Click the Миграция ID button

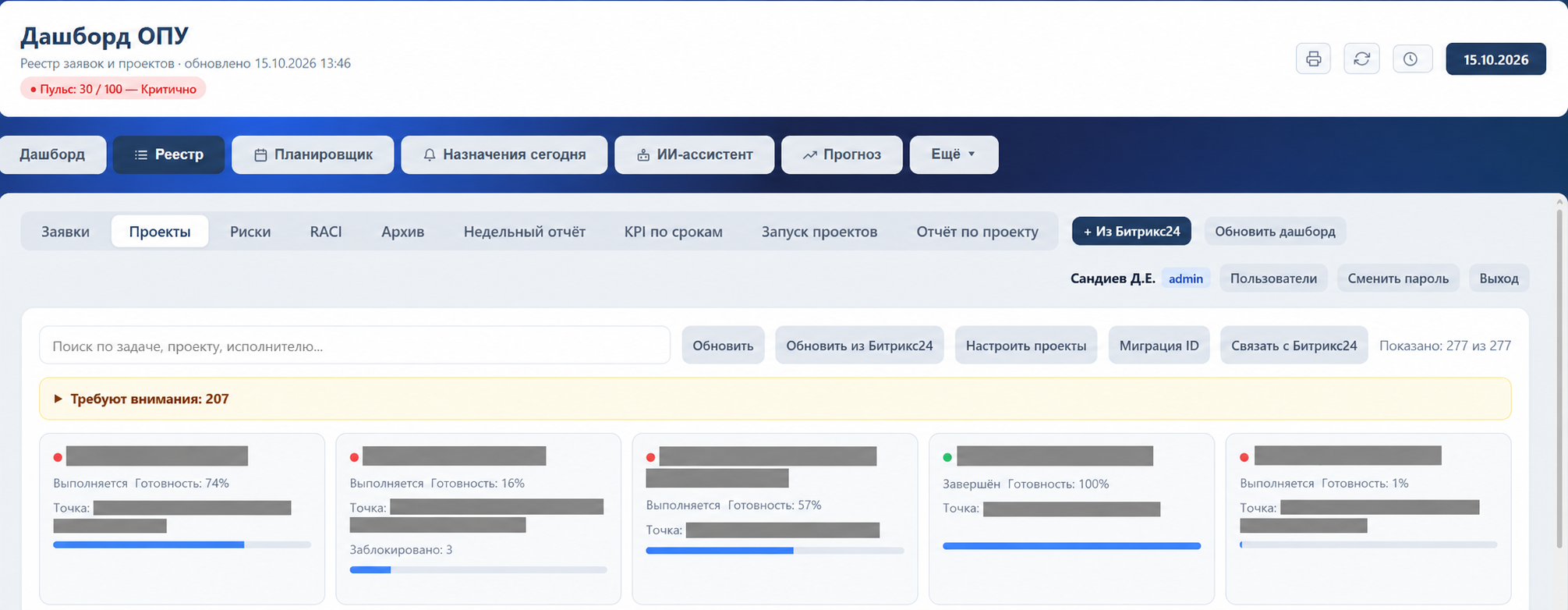pyautogui.click(x=1159, y=346)
